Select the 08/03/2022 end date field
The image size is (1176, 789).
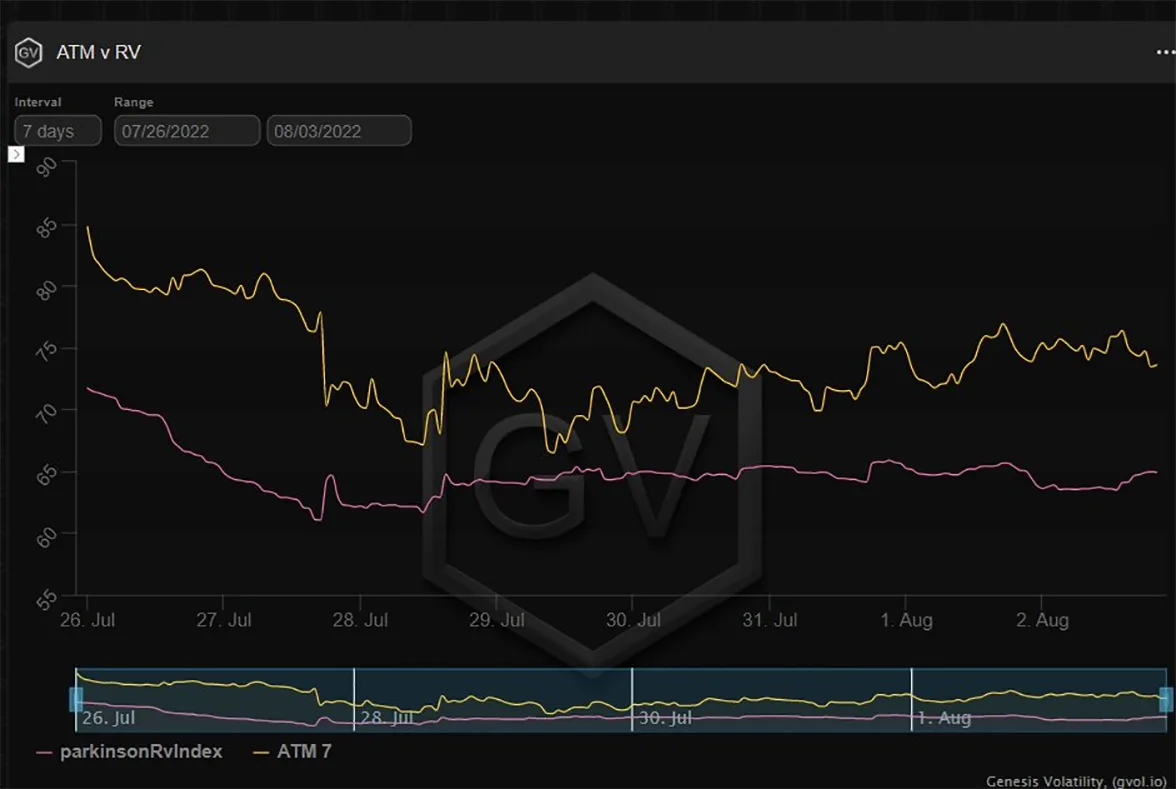click(x=339, y=130)
